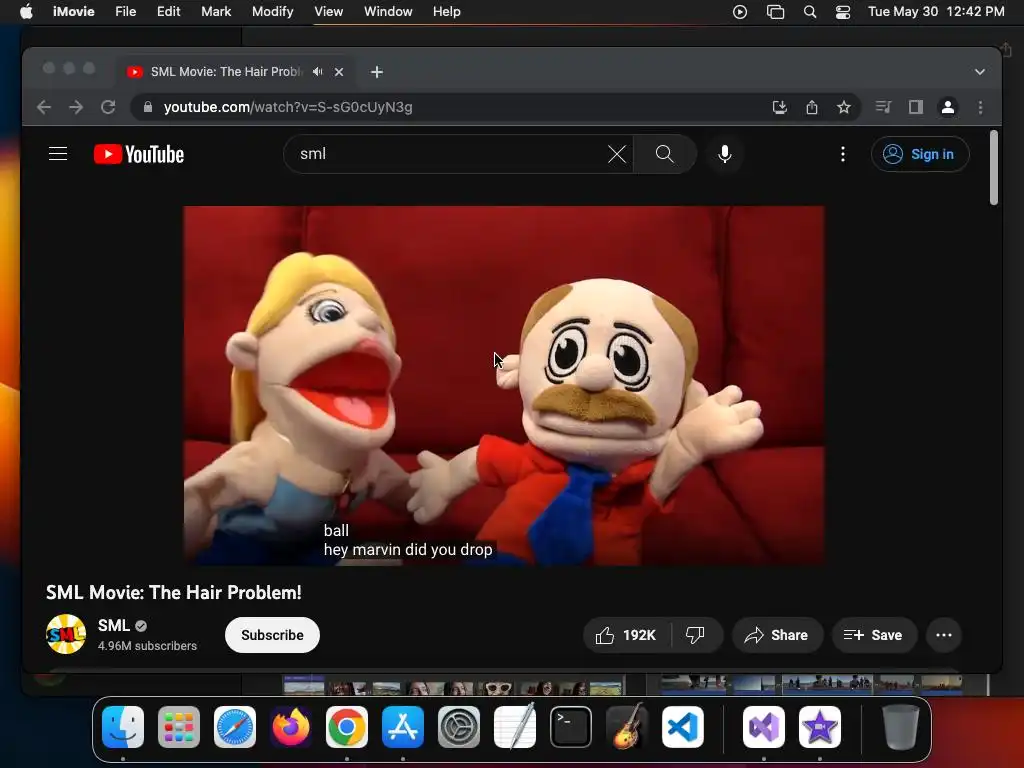This screenshot has height=768, width=1024.
Task: Open the SML channel name link
Action: (114, 626)
